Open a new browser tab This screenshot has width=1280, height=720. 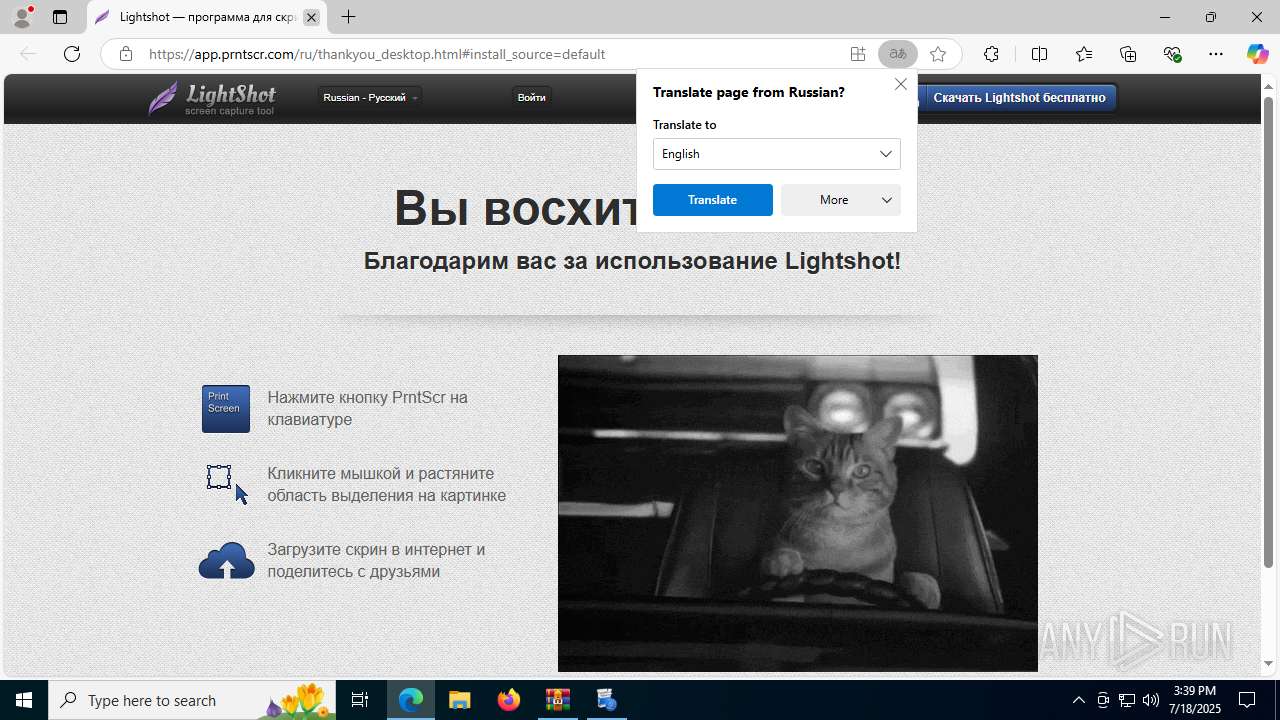point(348,17)
